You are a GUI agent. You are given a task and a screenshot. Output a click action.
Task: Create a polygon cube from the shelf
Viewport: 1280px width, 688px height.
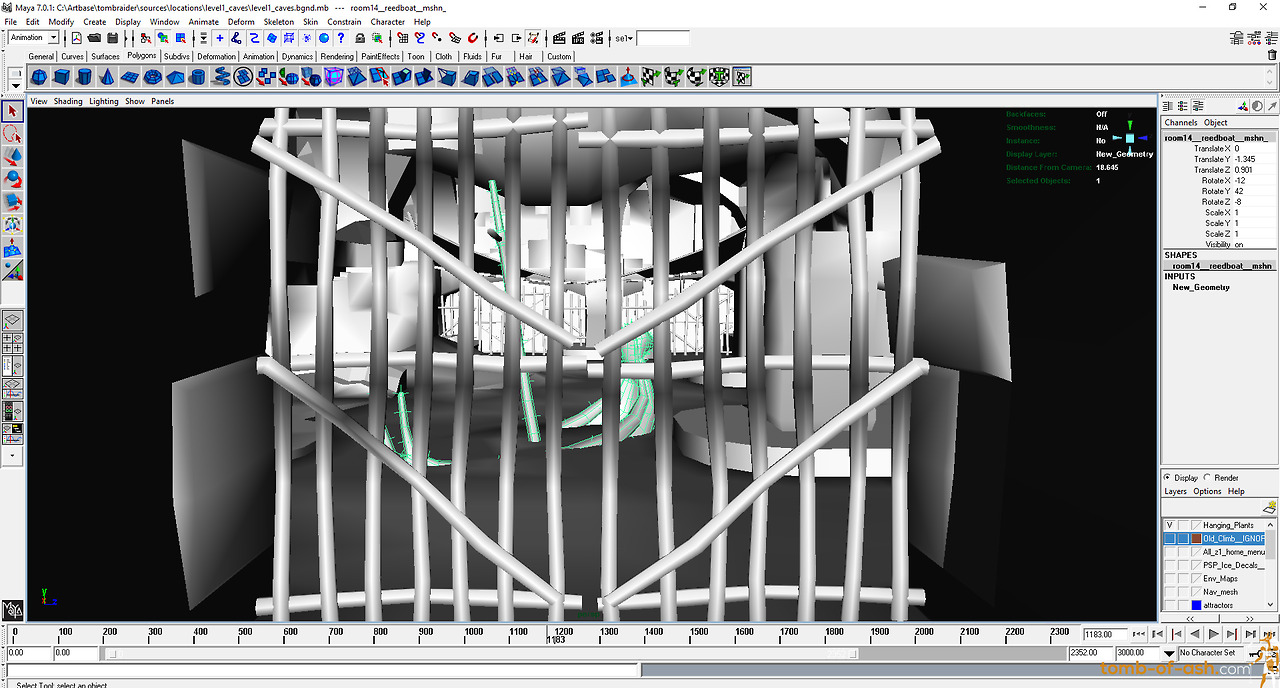click(62, 77)
